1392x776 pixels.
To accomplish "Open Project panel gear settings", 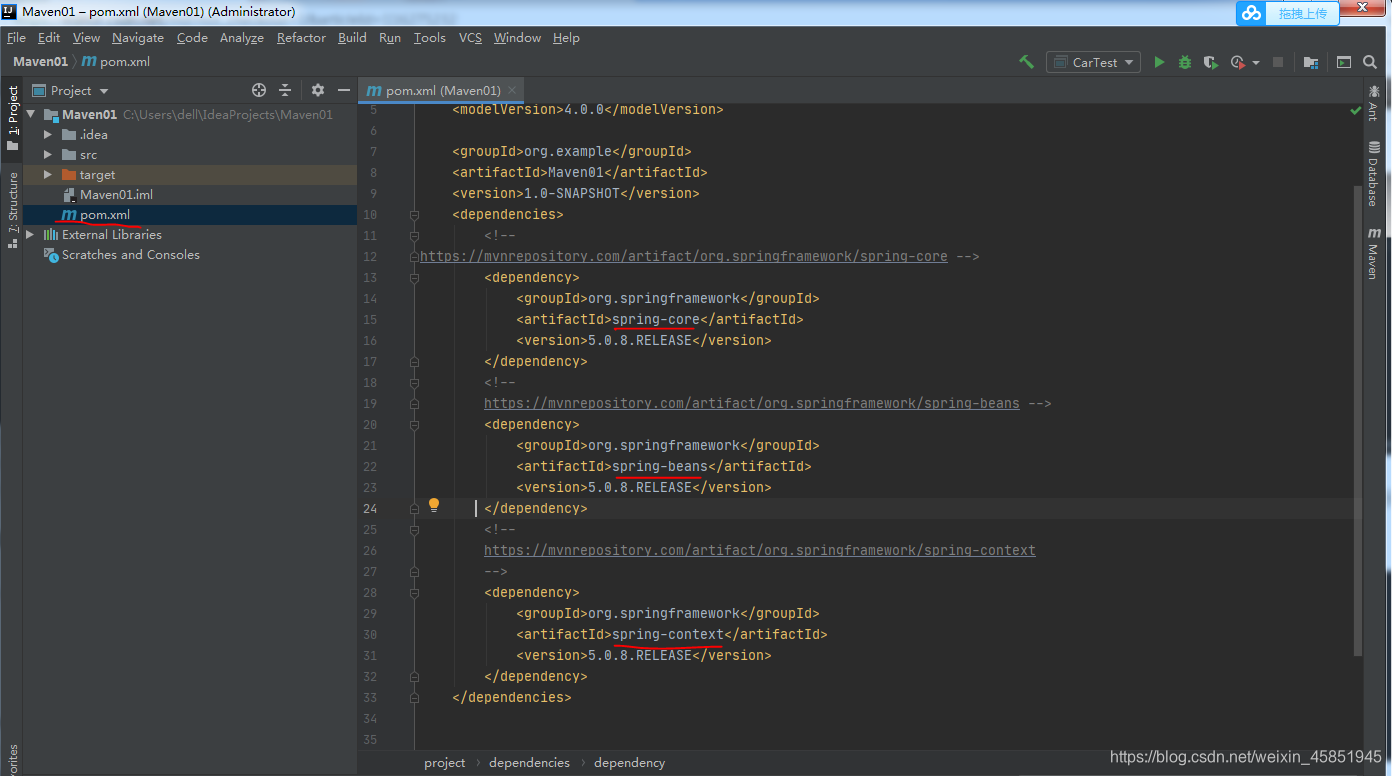I will click(x=318, y=90).
